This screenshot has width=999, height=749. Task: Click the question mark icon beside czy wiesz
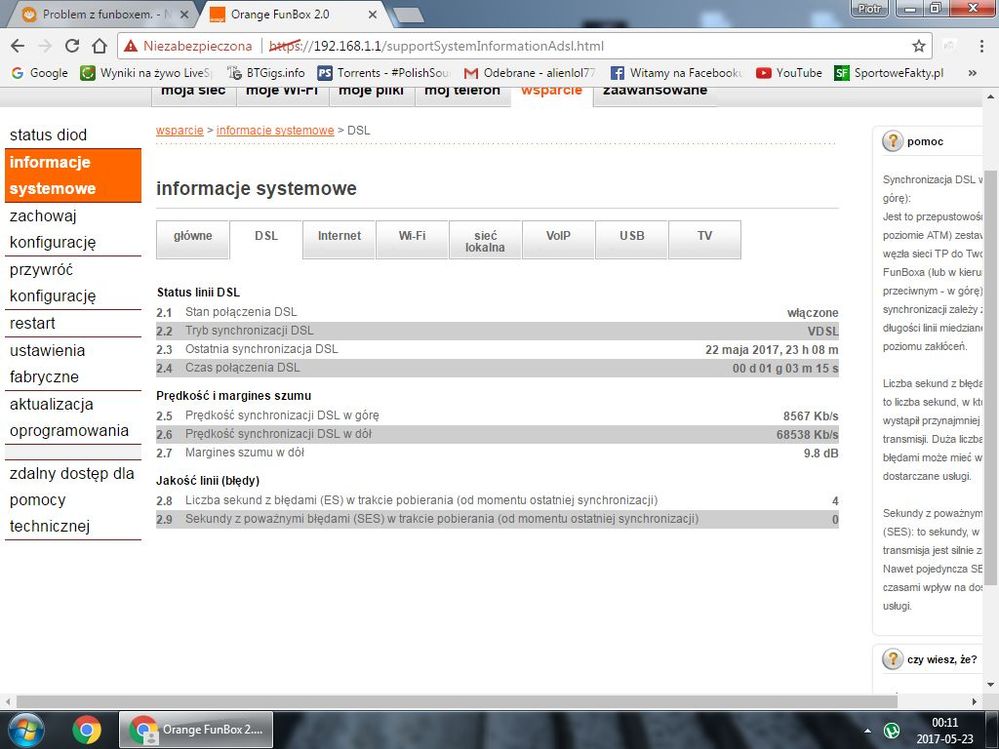tap(892, 659)
